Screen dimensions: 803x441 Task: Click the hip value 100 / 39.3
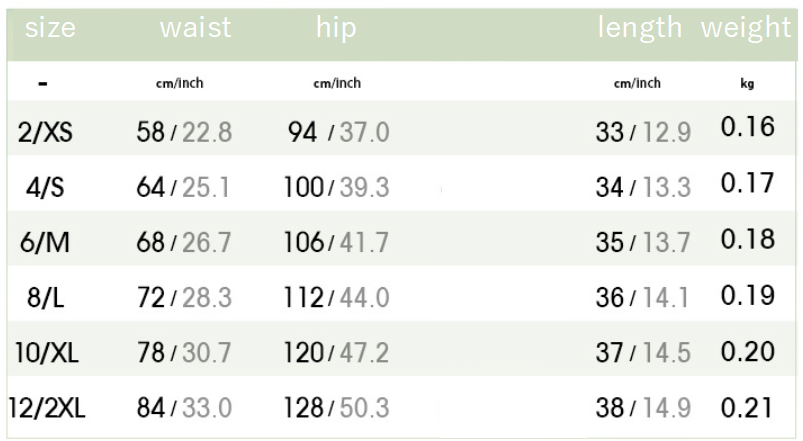[x=336, y=187]
